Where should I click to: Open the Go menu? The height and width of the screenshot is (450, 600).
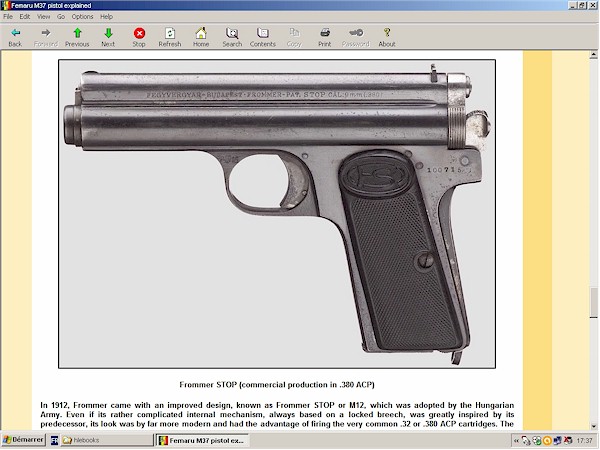tap(61, 16)
